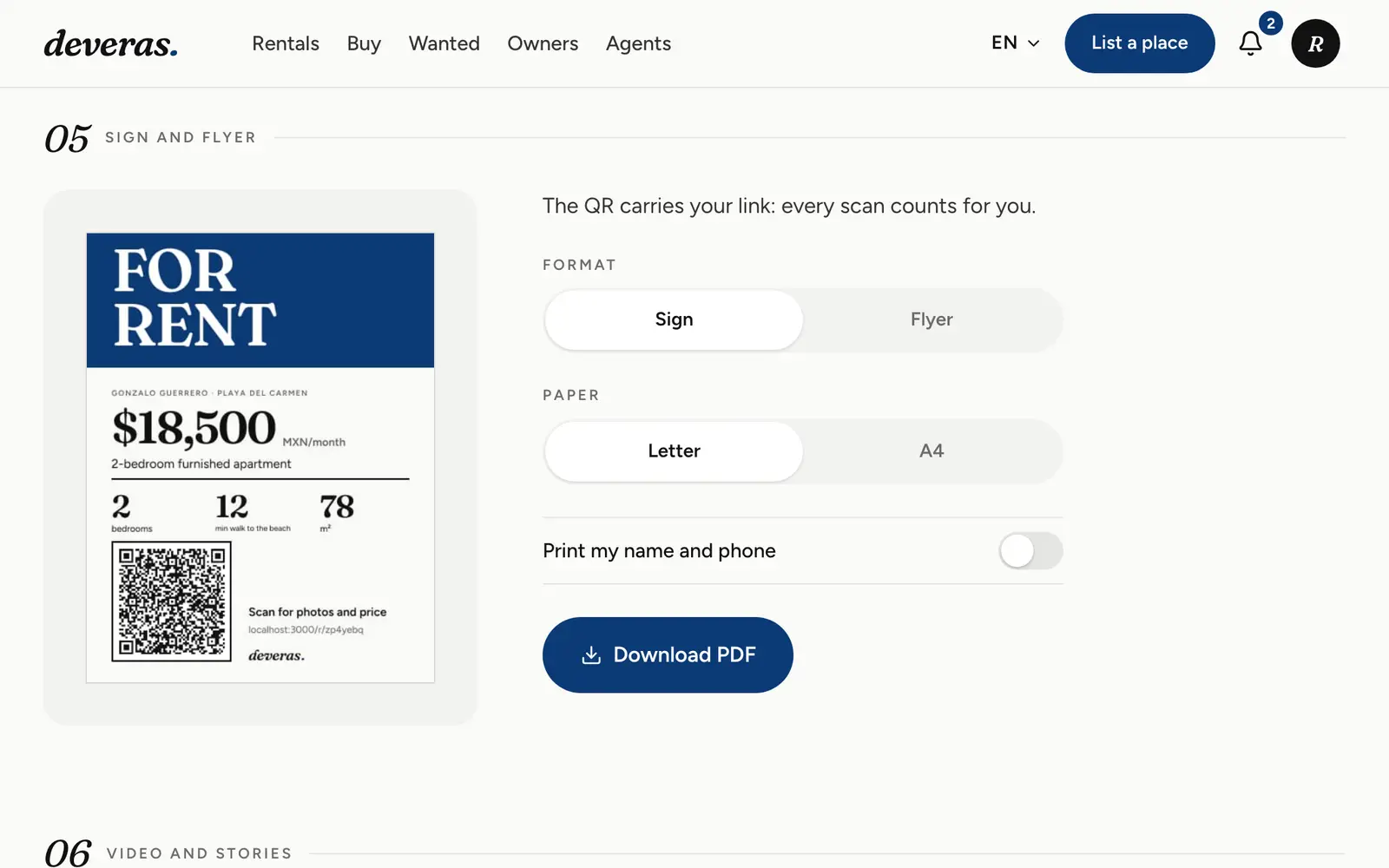Open the Rentals menu item
The image size is (1389, 868).
coord(286,43)
